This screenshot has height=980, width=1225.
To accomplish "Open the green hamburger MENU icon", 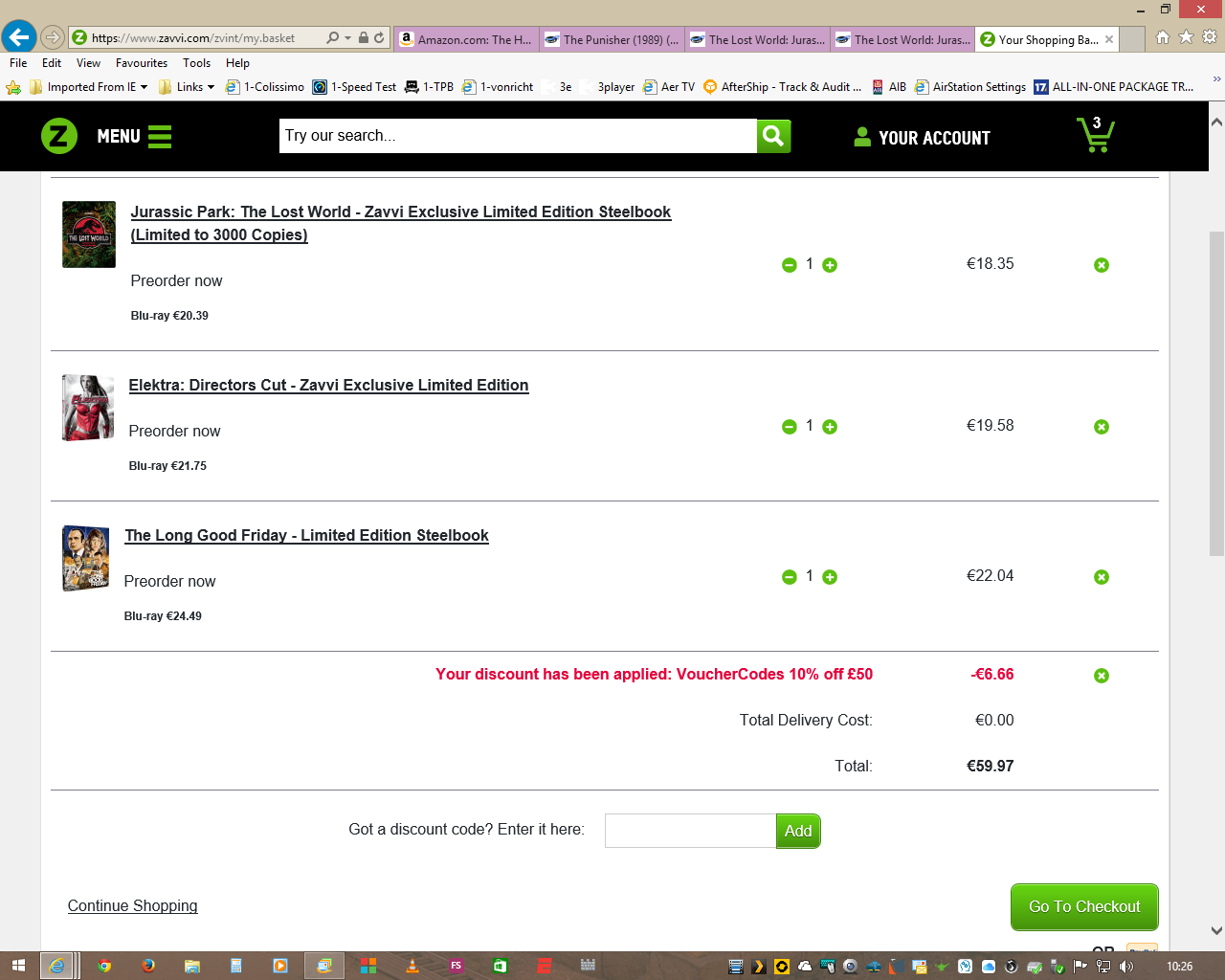I will [160, 137].
